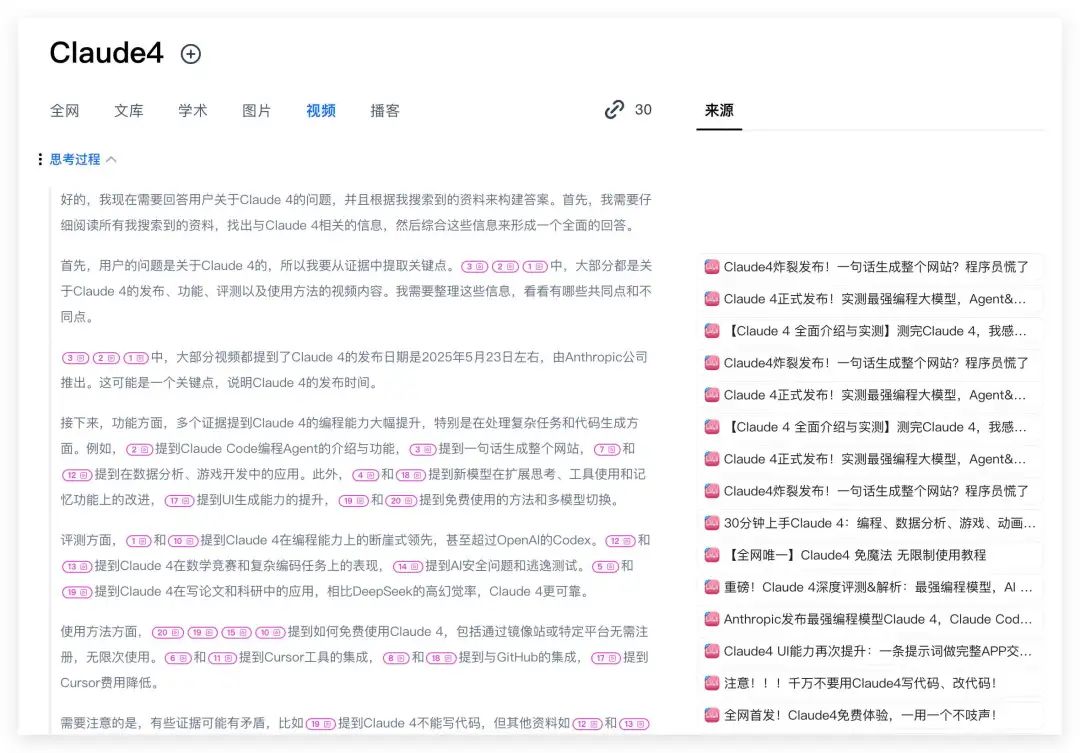Click the source count number 30
Viewport: 1080px width, 753px height.
(x=643, y=110)
